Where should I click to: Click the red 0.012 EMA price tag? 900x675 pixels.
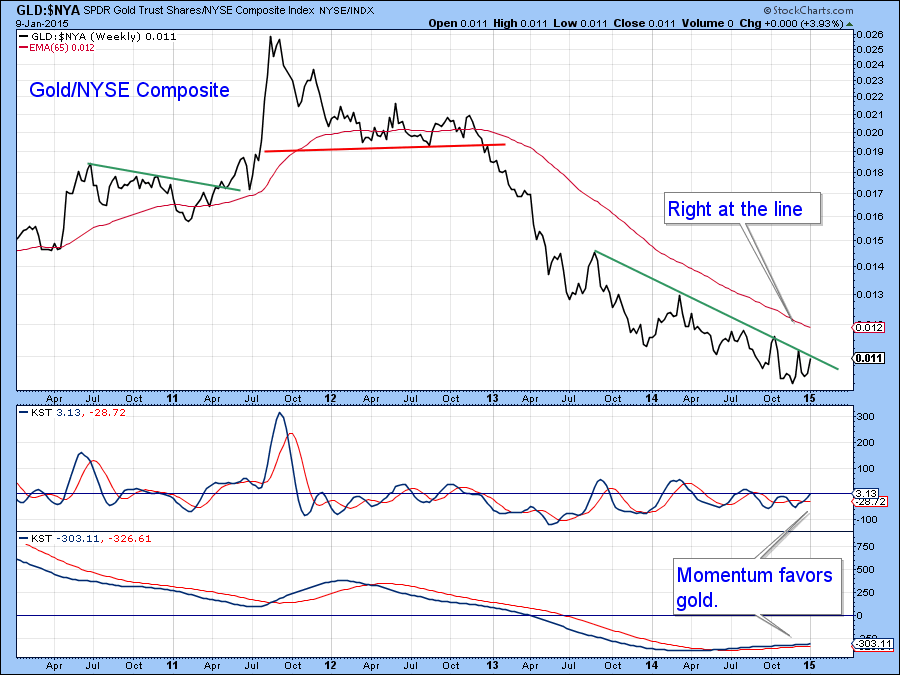(870, 328)
